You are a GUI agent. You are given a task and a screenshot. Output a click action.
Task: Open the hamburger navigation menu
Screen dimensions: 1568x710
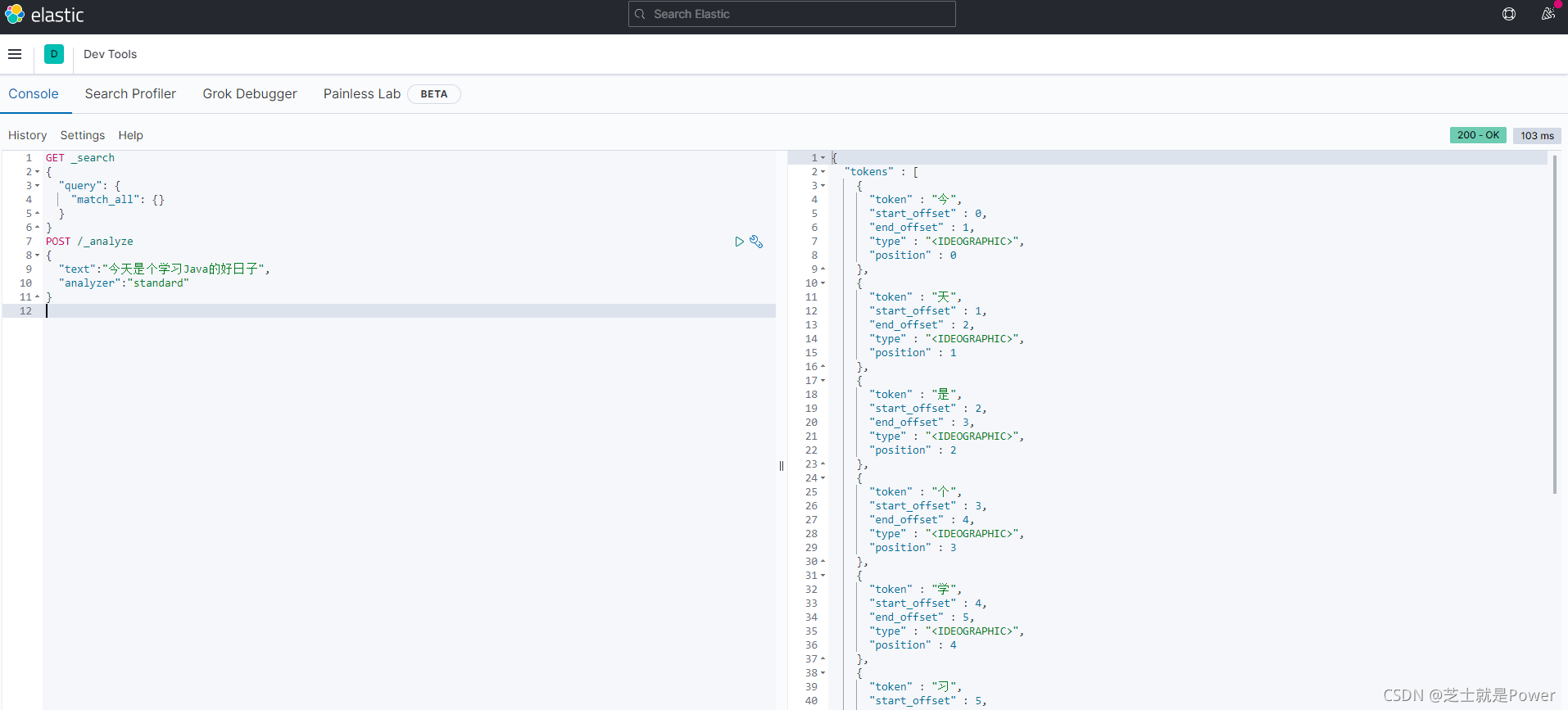(x=15, y=54)
